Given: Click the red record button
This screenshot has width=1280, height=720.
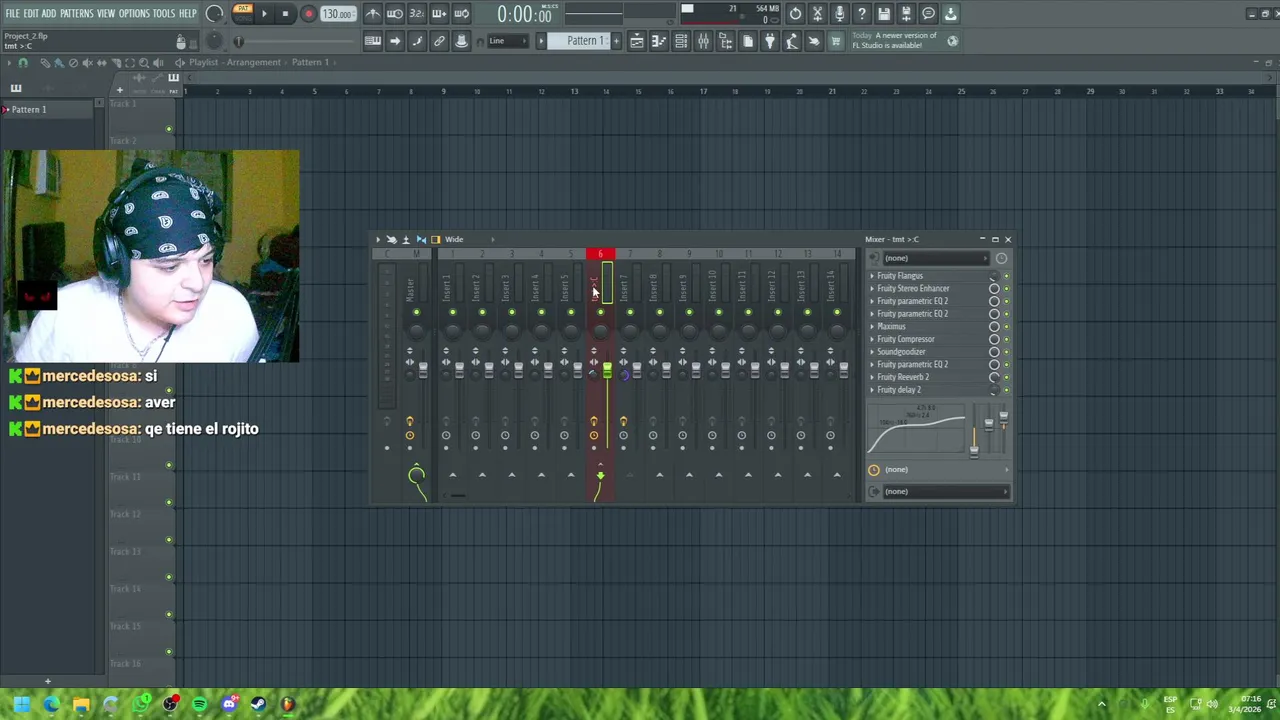Looking at the screenshot, I should (308, 14).
